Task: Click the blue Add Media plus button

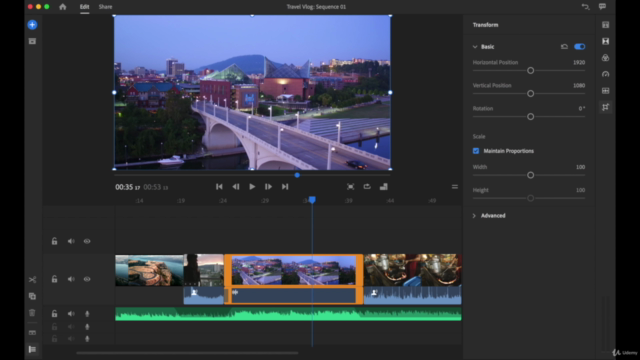Action: 32,25
